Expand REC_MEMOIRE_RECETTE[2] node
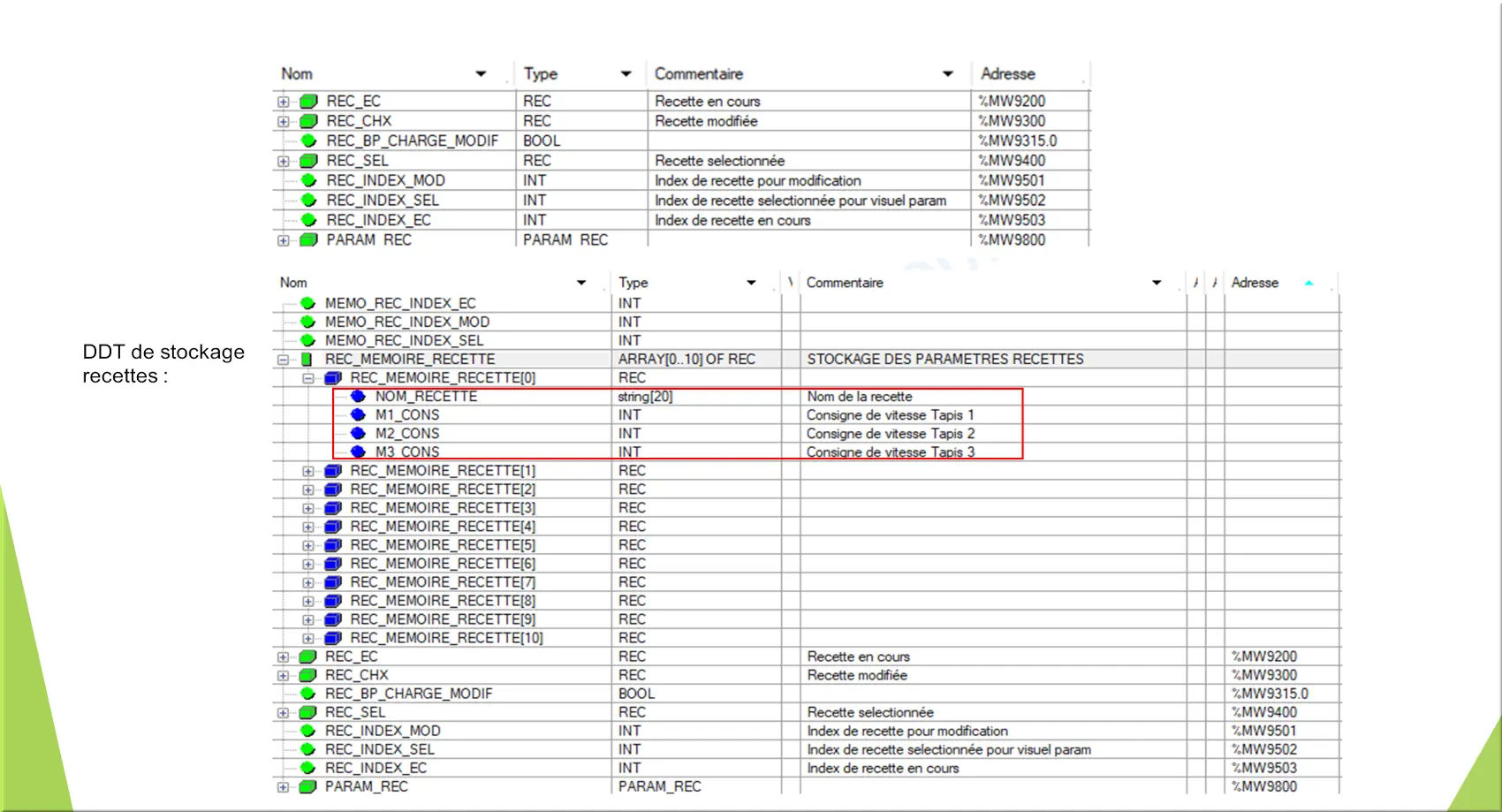This screenshot has width=1502, height=812. click(308, 489)
